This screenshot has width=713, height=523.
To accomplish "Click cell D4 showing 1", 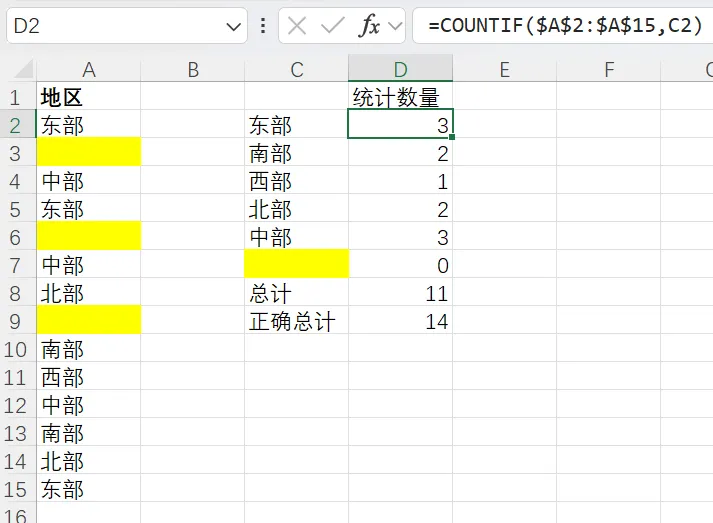I will point(401,181).
